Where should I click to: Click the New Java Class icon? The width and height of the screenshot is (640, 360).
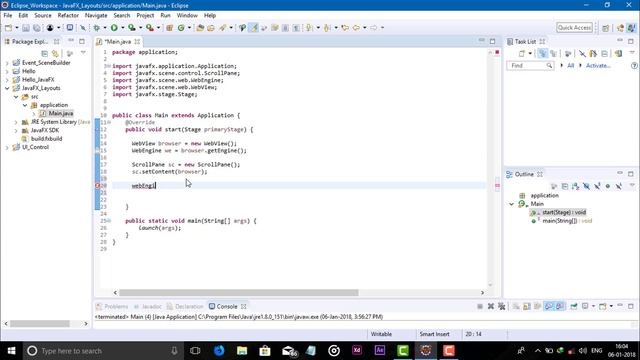[181, 28]
